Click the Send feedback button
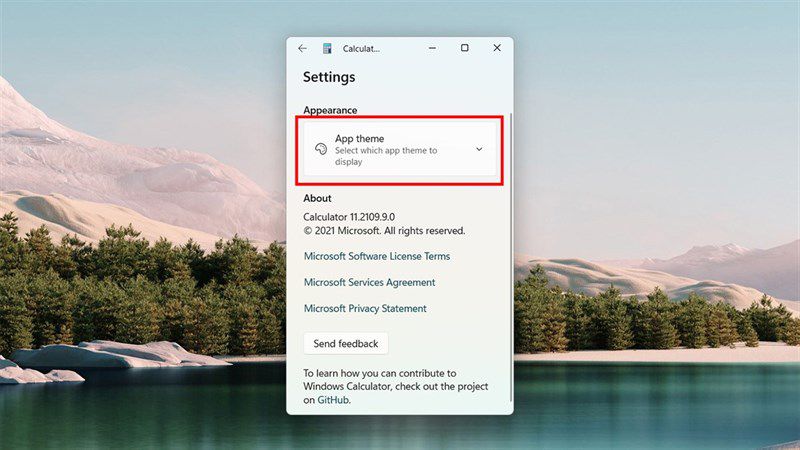This screenshot has height=450, width=800. coord(346,343)
